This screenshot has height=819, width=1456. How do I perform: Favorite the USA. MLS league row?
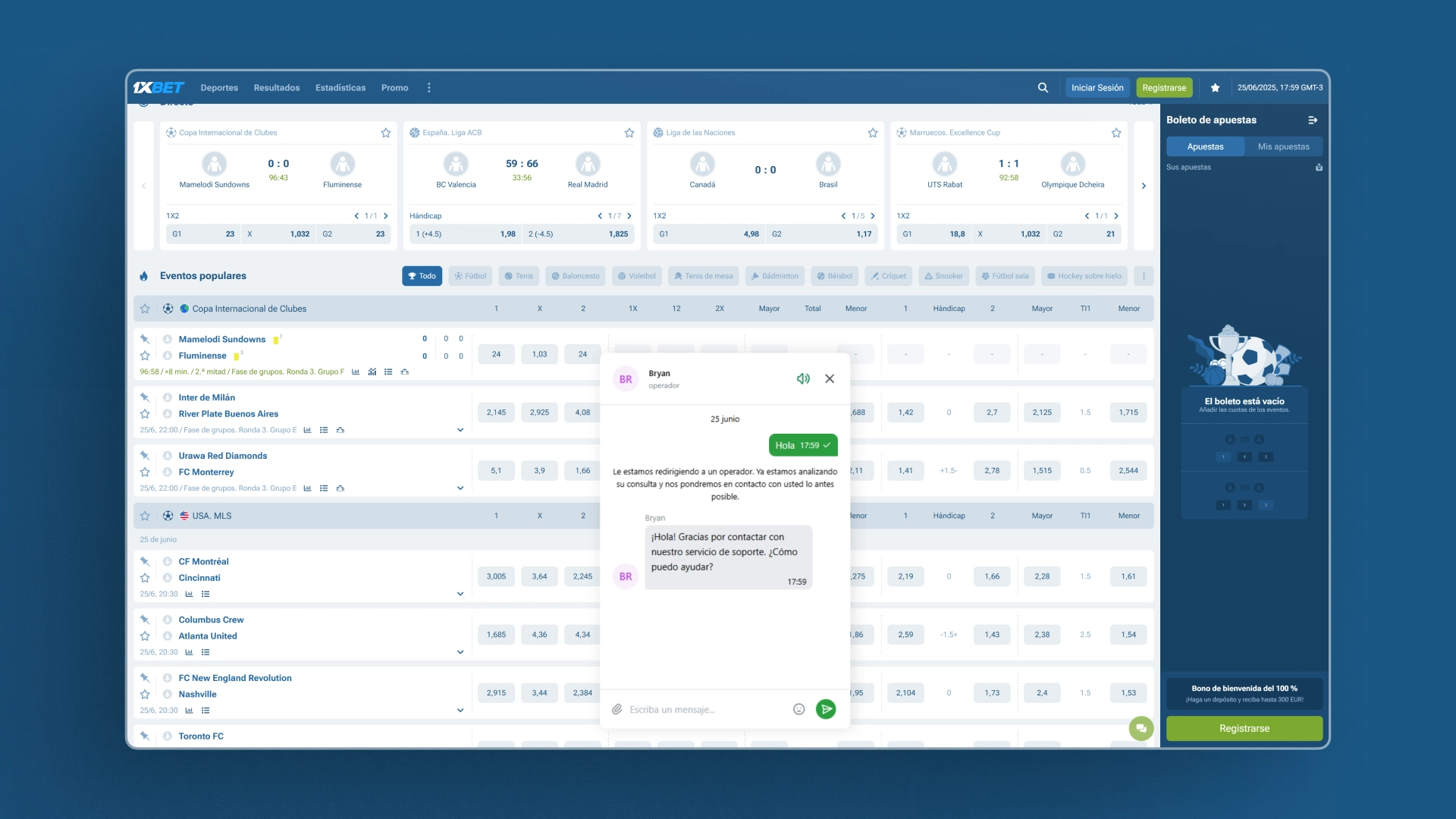(145, 516)
